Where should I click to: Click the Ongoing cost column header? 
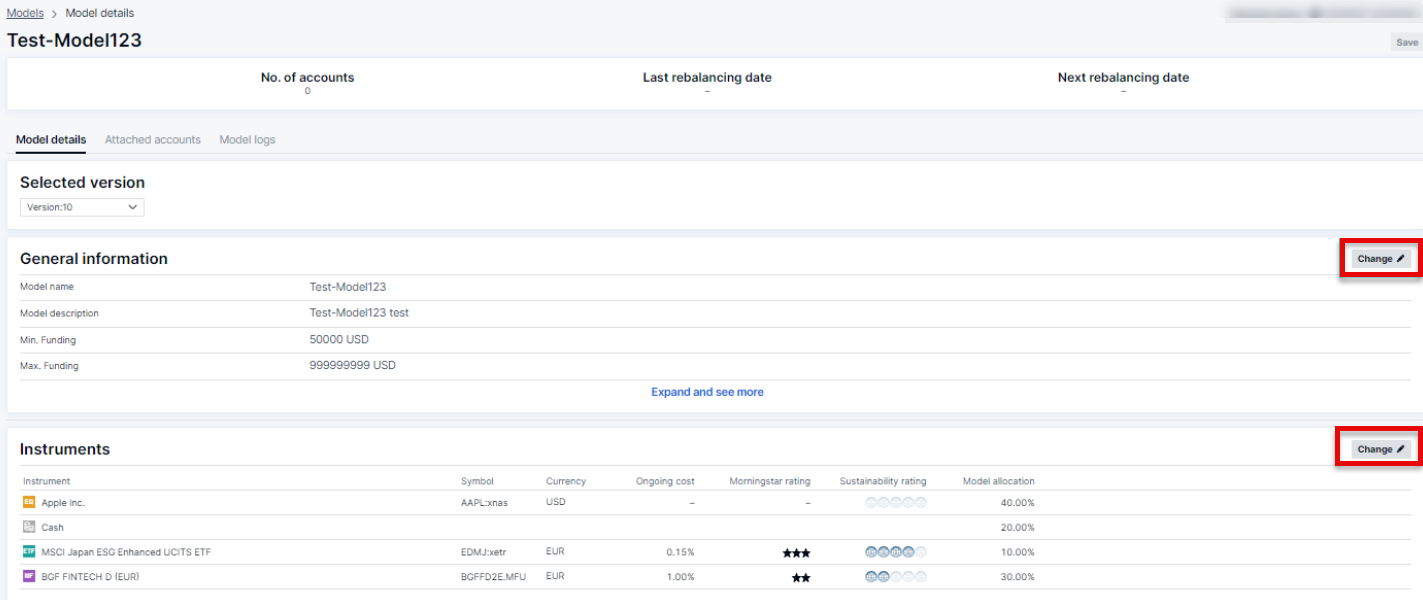pyautogui.click(x=665, y=481)
